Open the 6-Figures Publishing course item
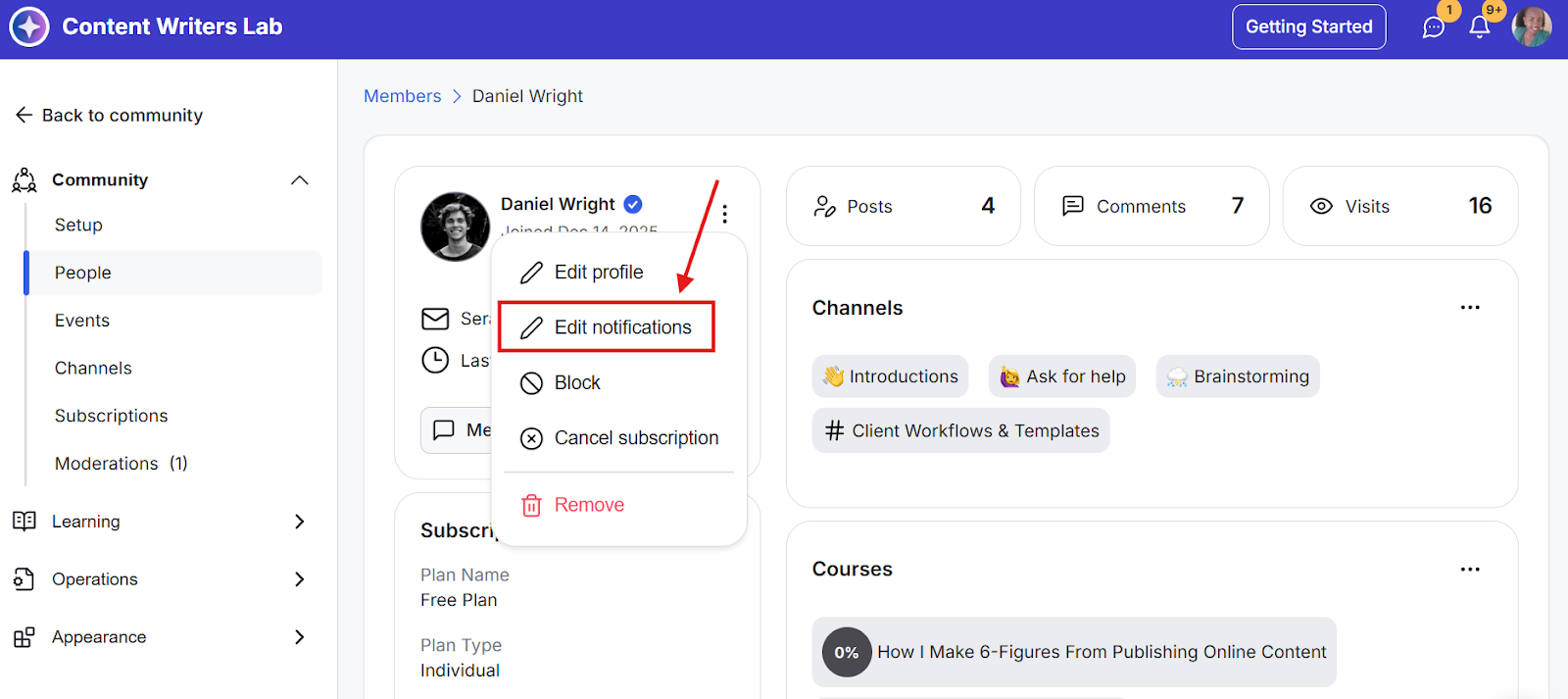 [x=1074, y=652]
